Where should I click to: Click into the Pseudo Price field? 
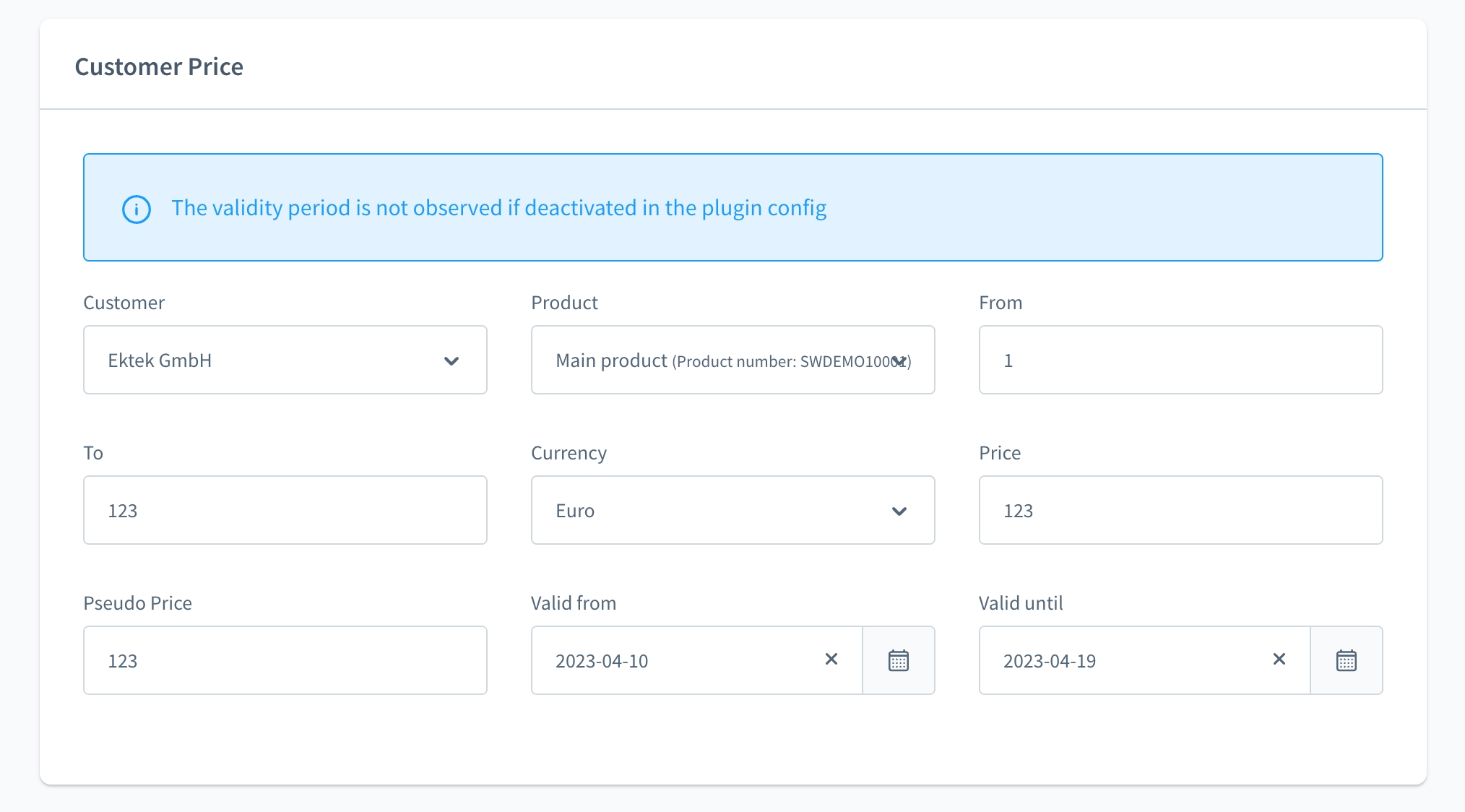point(285,661)
